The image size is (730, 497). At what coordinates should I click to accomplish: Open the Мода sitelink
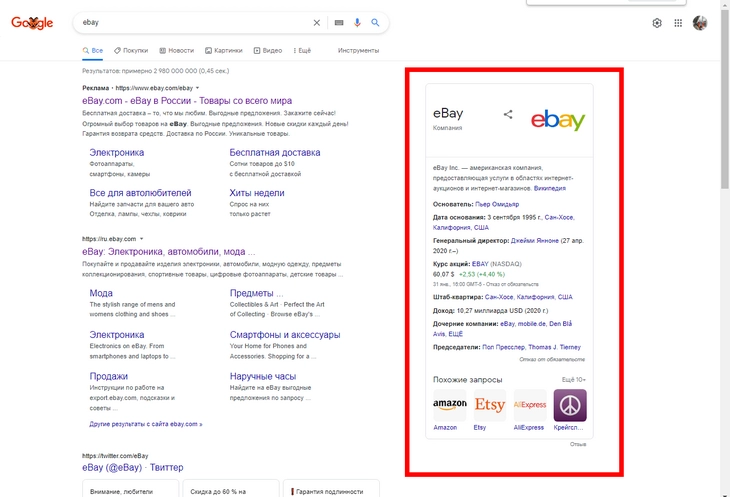point(101,293)
